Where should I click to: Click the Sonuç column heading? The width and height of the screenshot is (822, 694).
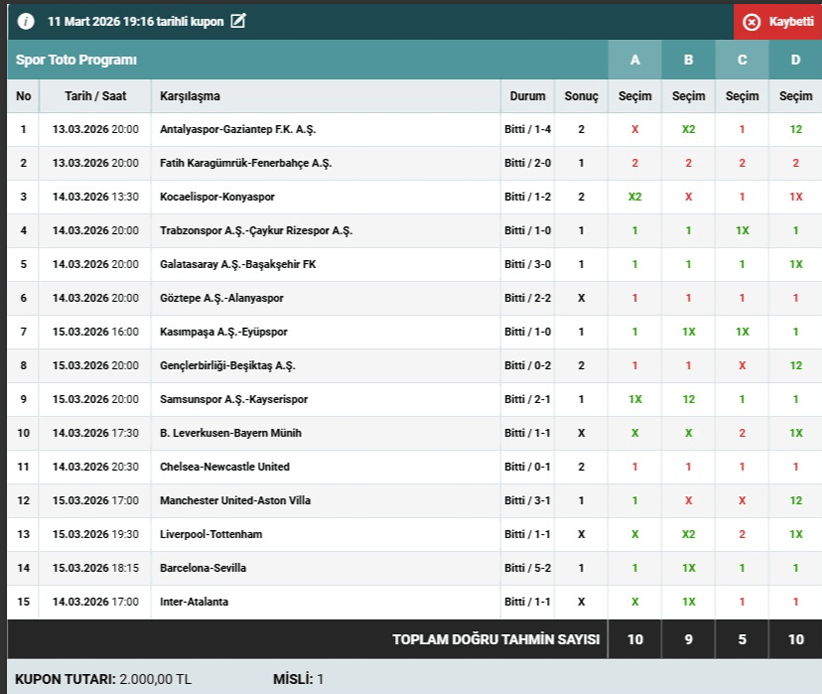click(581, 96)
